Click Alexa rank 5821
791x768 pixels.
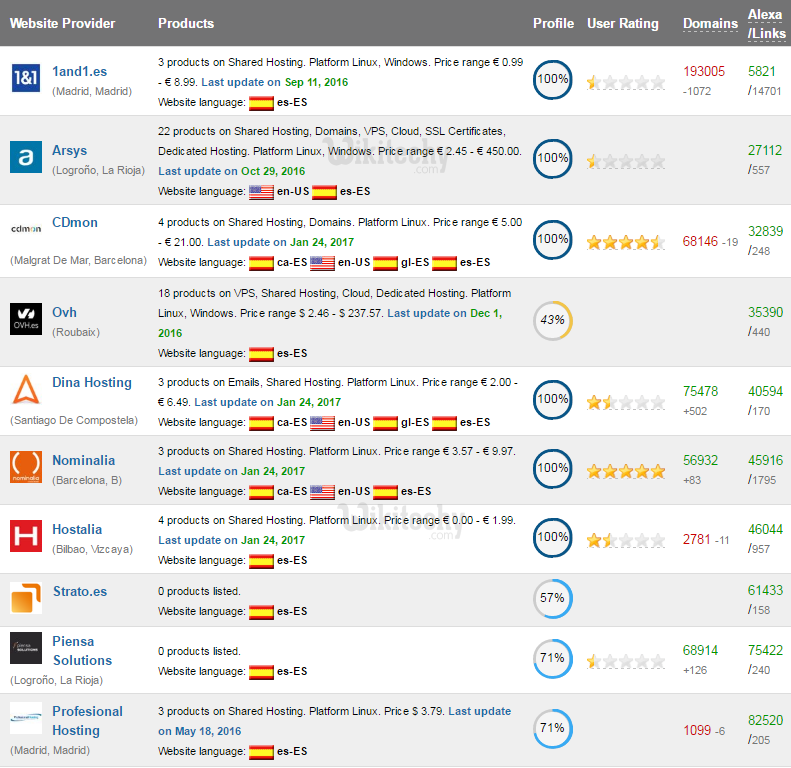tap(762, 72)
